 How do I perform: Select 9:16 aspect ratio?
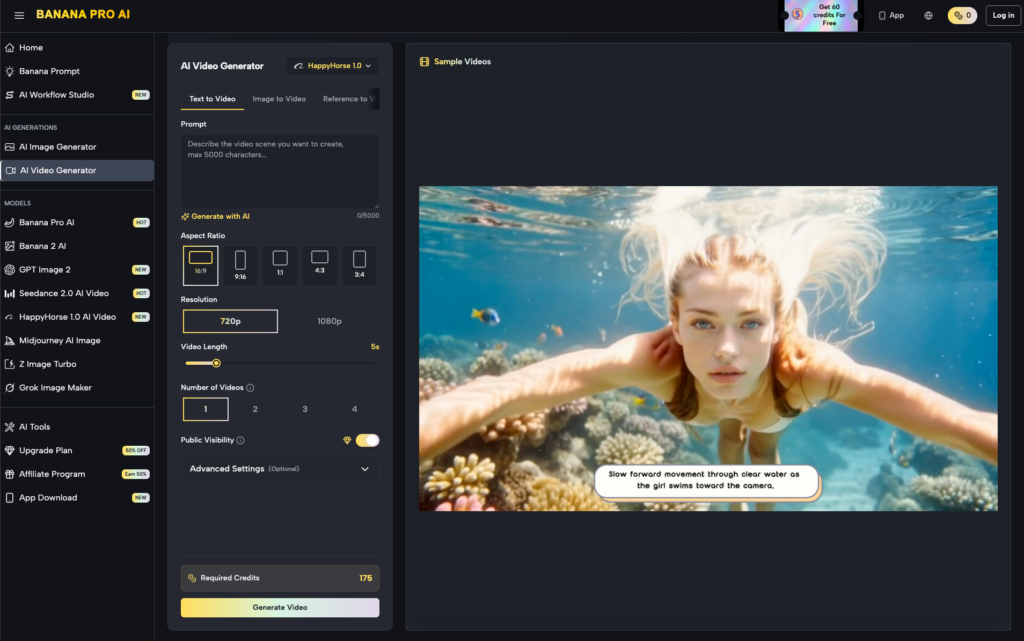pos(240,265)
